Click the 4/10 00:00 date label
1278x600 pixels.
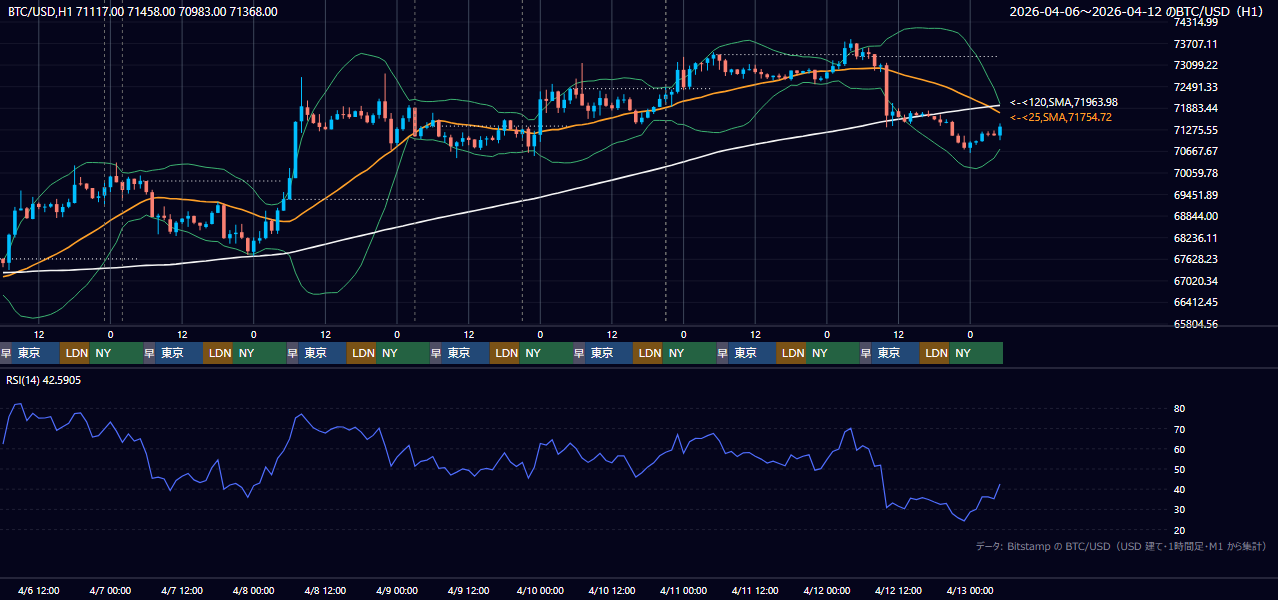coord(540,590)
